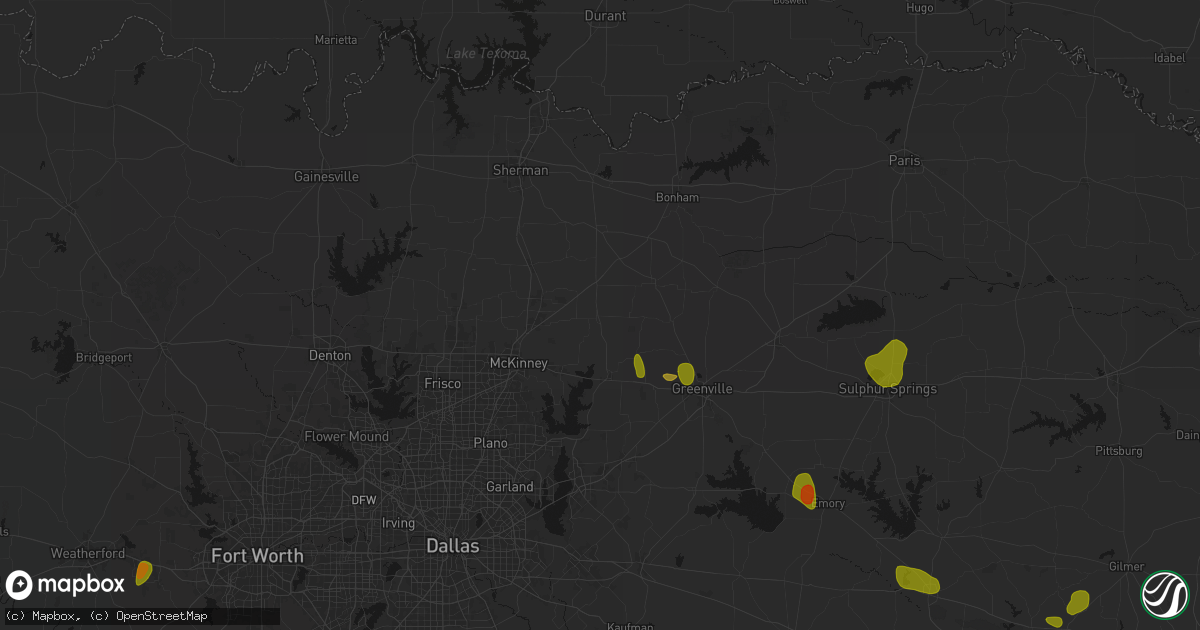Click the Greenville label
The image size is (1200, 630).
(x=702, y=389)
